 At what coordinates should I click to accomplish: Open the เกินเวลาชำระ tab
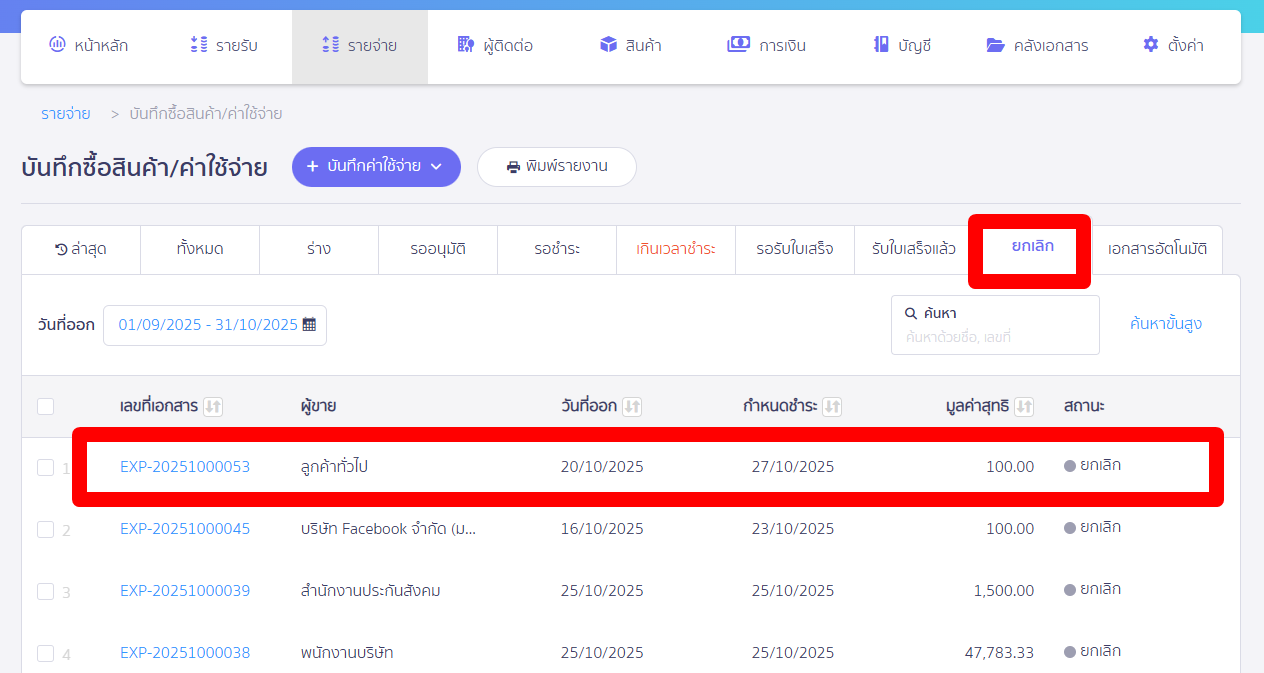pos(676,250)
